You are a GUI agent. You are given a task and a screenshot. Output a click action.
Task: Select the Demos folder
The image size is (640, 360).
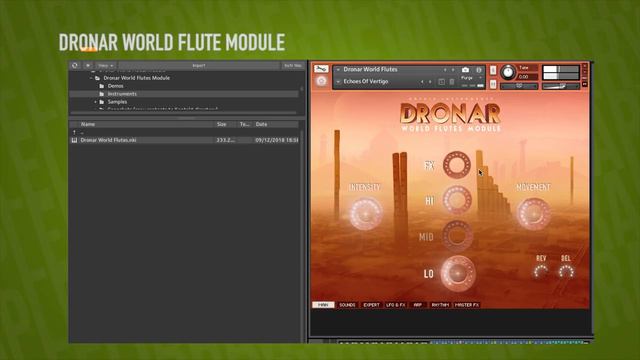[115, 86]
